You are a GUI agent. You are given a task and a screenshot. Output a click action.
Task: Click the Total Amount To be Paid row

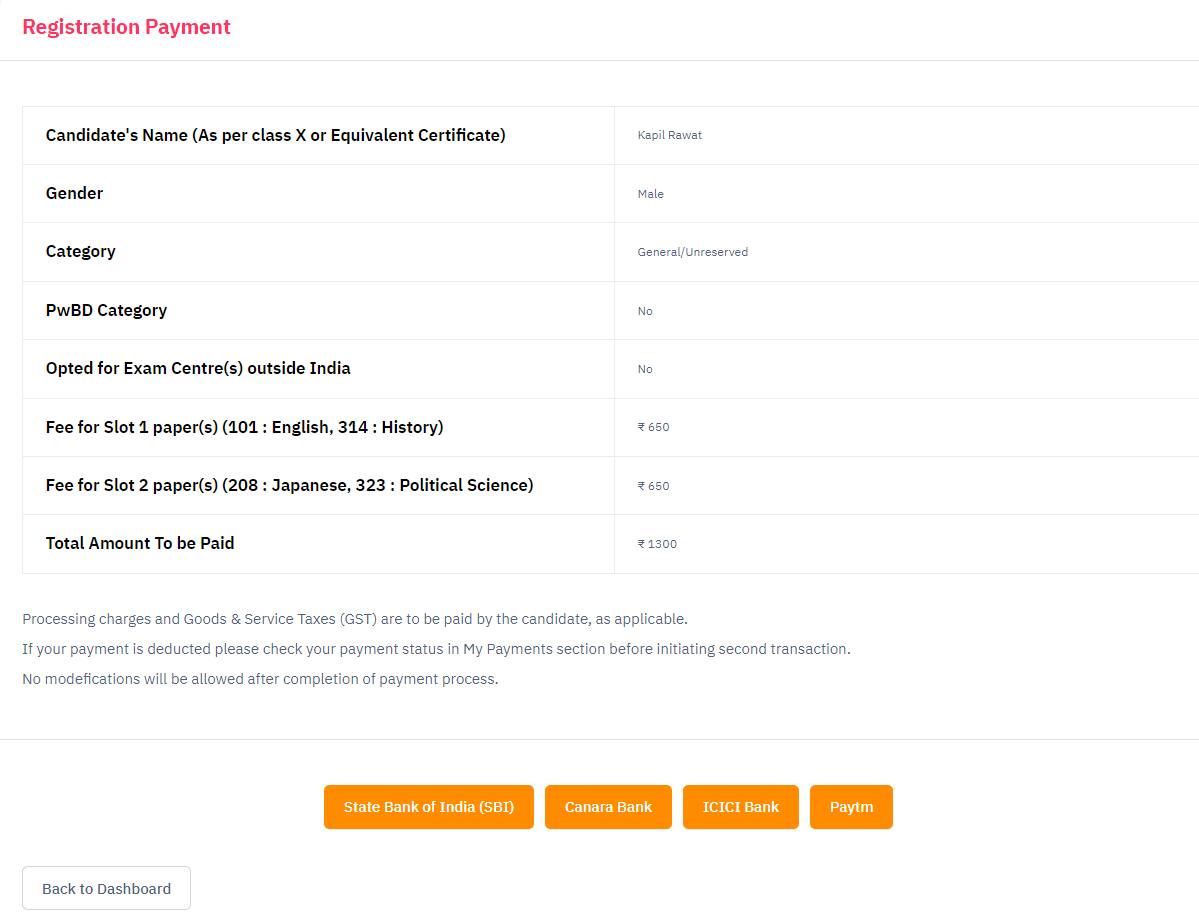(139, 543)
